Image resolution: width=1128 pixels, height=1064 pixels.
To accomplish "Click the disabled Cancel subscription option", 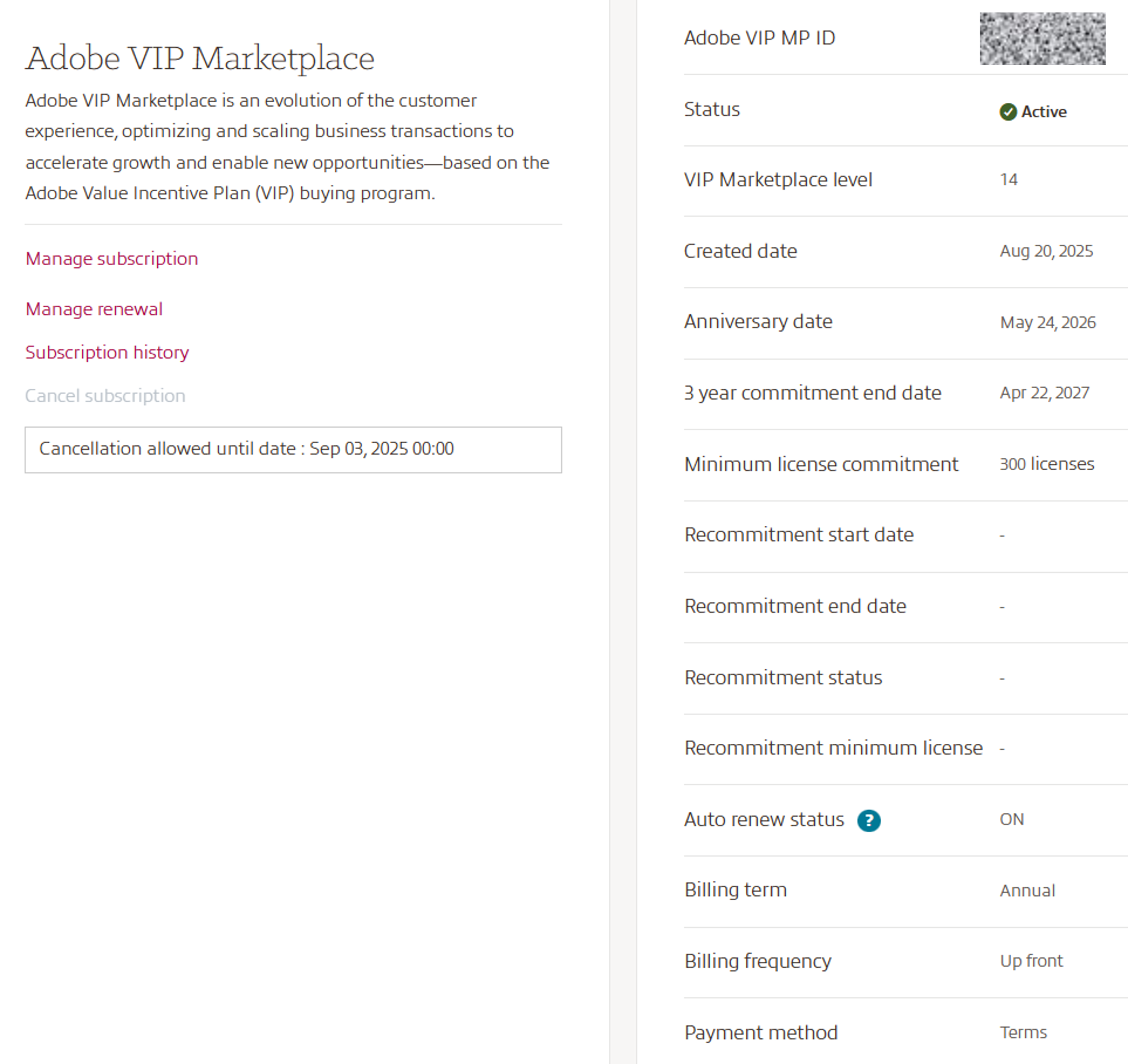I will click(105, 396).
